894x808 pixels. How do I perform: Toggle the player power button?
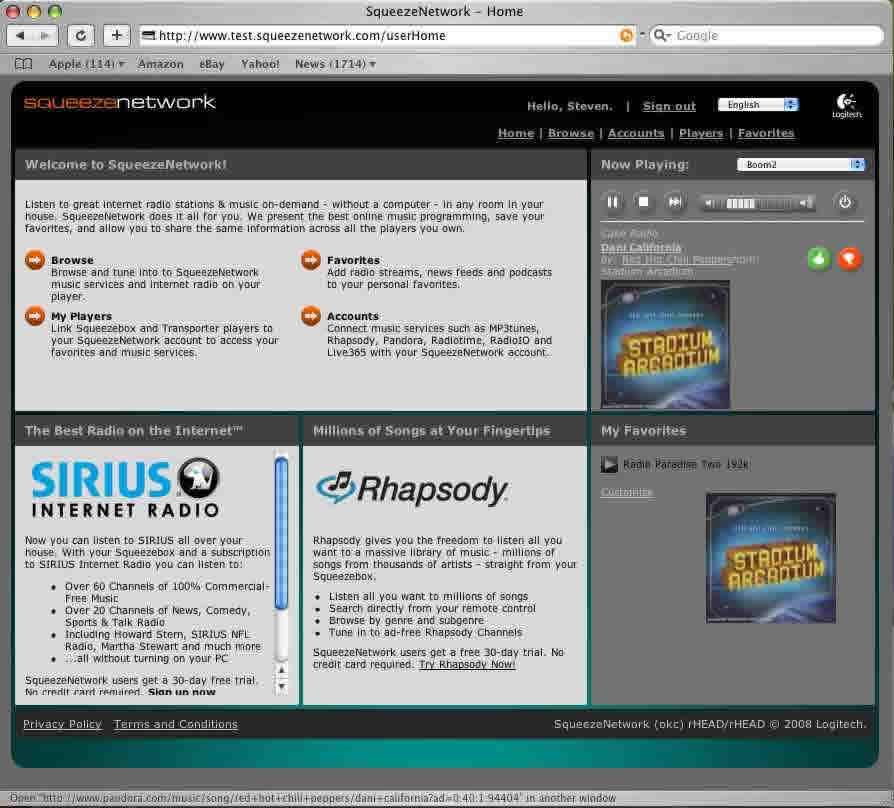(845, 202)
